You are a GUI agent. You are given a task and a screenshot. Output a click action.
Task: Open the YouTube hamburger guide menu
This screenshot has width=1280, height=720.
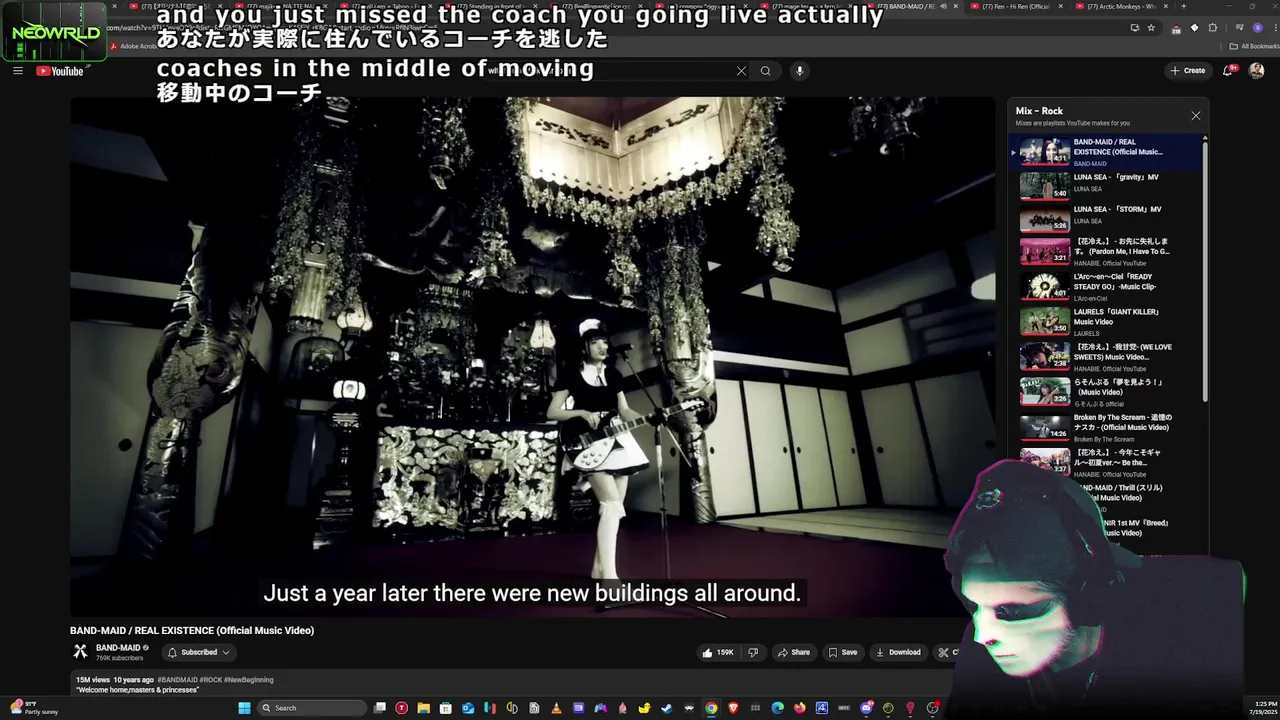point(18,71)
